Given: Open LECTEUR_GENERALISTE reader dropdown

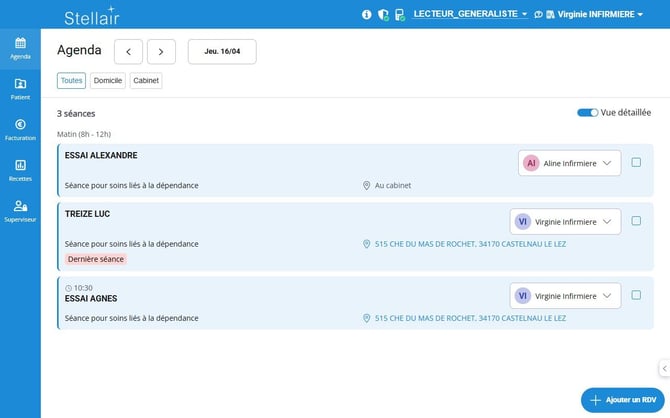Looking at the screenshot, I should tap(470, 15).
